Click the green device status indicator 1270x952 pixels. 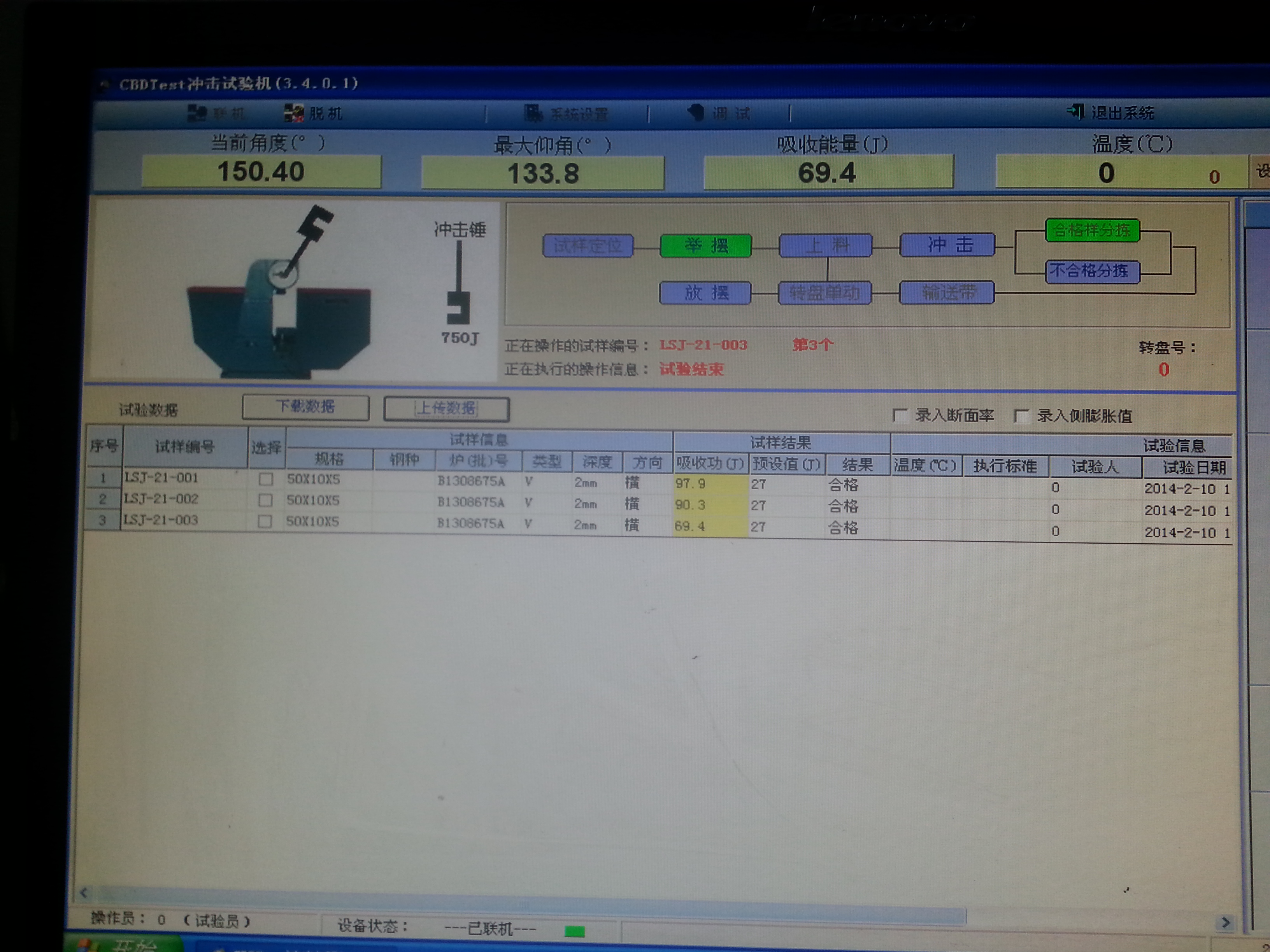pos(574,931)
